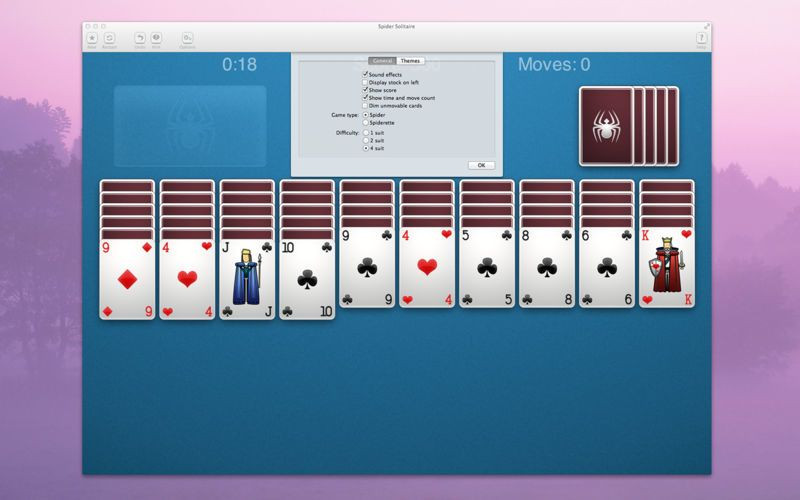This screenshot has width=800, height=500.
Task: Set difficulty to 2 suit
Action: [x=366, y=140]
